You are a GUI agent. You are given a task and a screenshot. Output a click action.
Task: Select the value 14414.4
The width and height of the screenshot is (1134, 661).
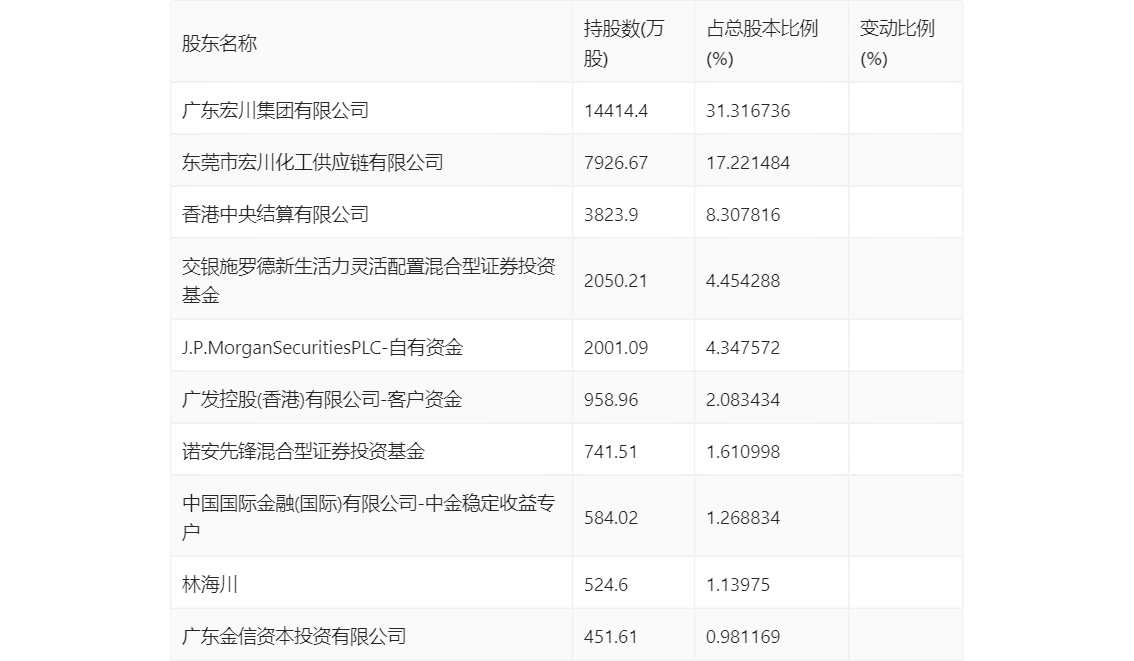[x=615, y=111]
